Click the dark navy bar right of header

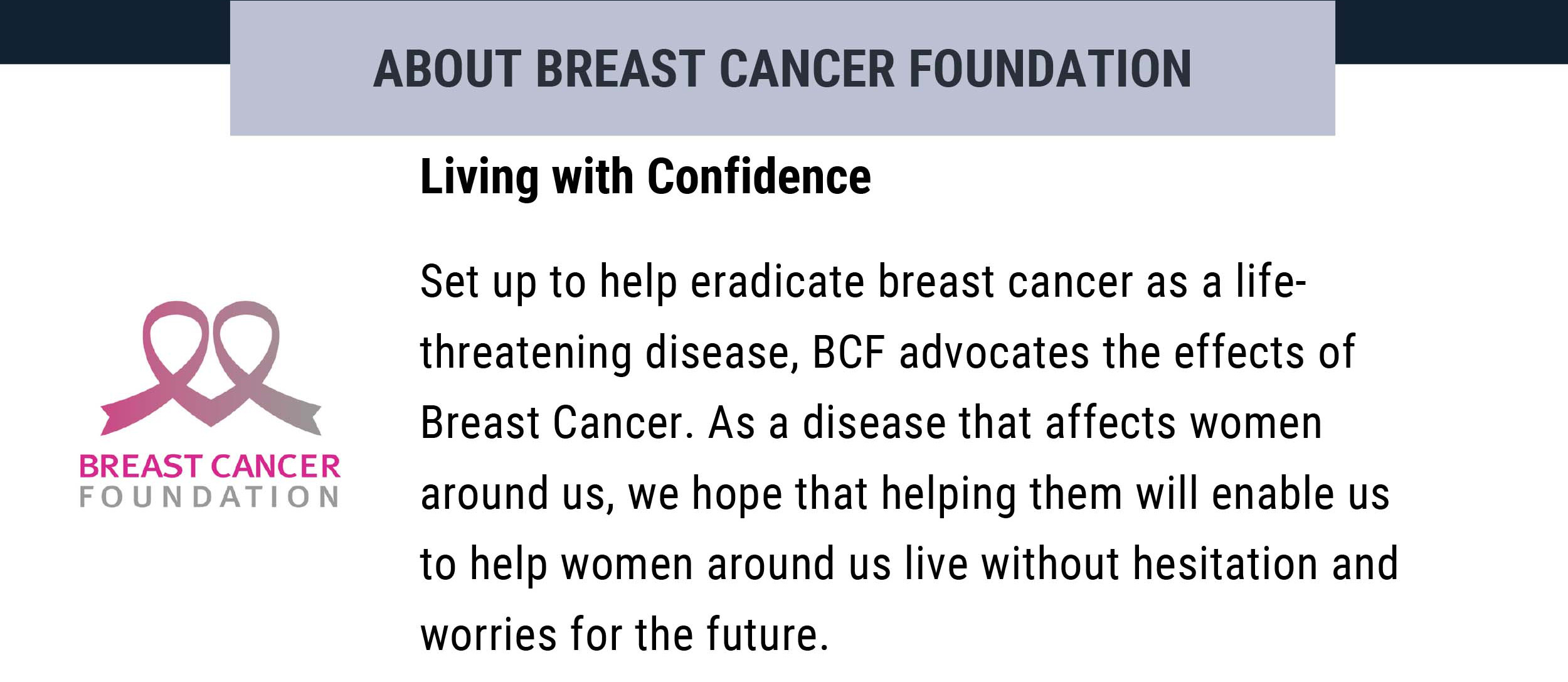[x=1451, y=31]
